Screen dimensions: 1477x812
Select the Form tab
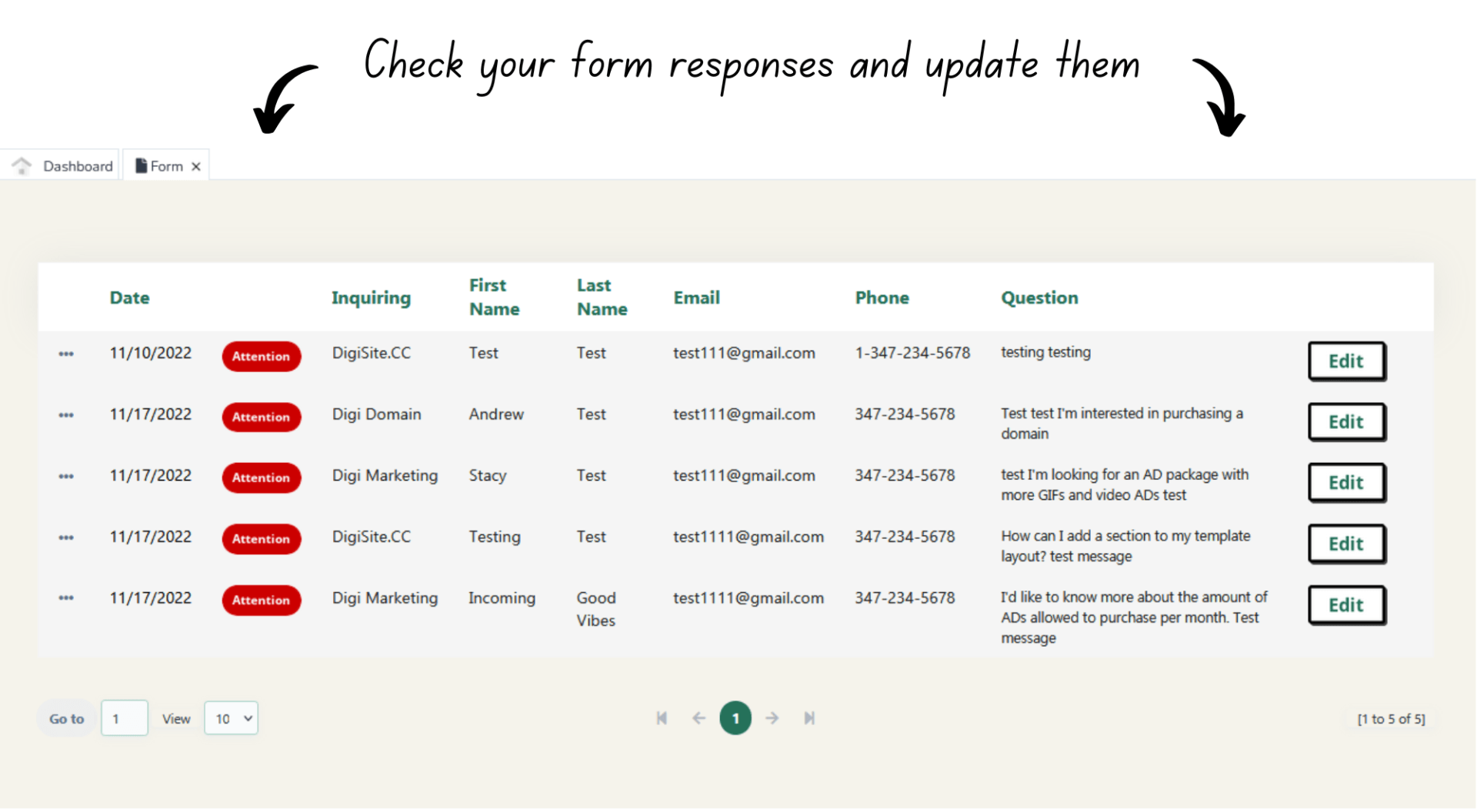(x=166, y=165)
